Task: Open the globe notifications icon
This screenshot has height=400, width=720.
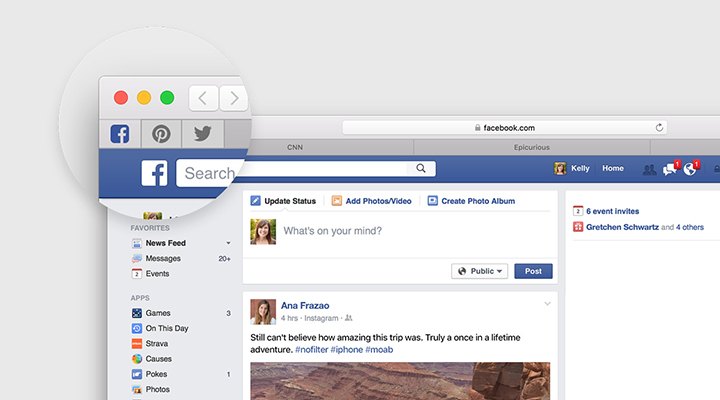Action: pyautogui.click(x=689, y=169)
